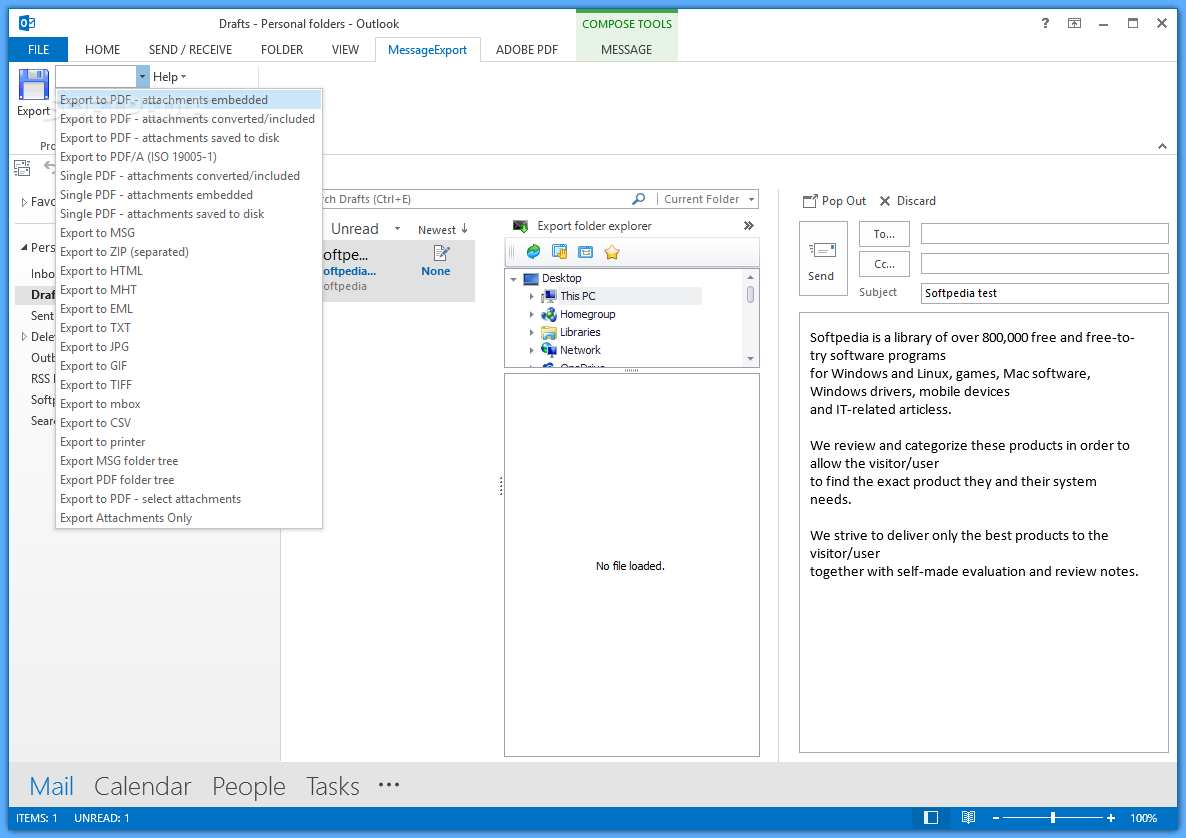1186x838 pixels.
Task: Select the Libraries folder in explorer tree
Action: pyautogui.click(x=579, y=332)
